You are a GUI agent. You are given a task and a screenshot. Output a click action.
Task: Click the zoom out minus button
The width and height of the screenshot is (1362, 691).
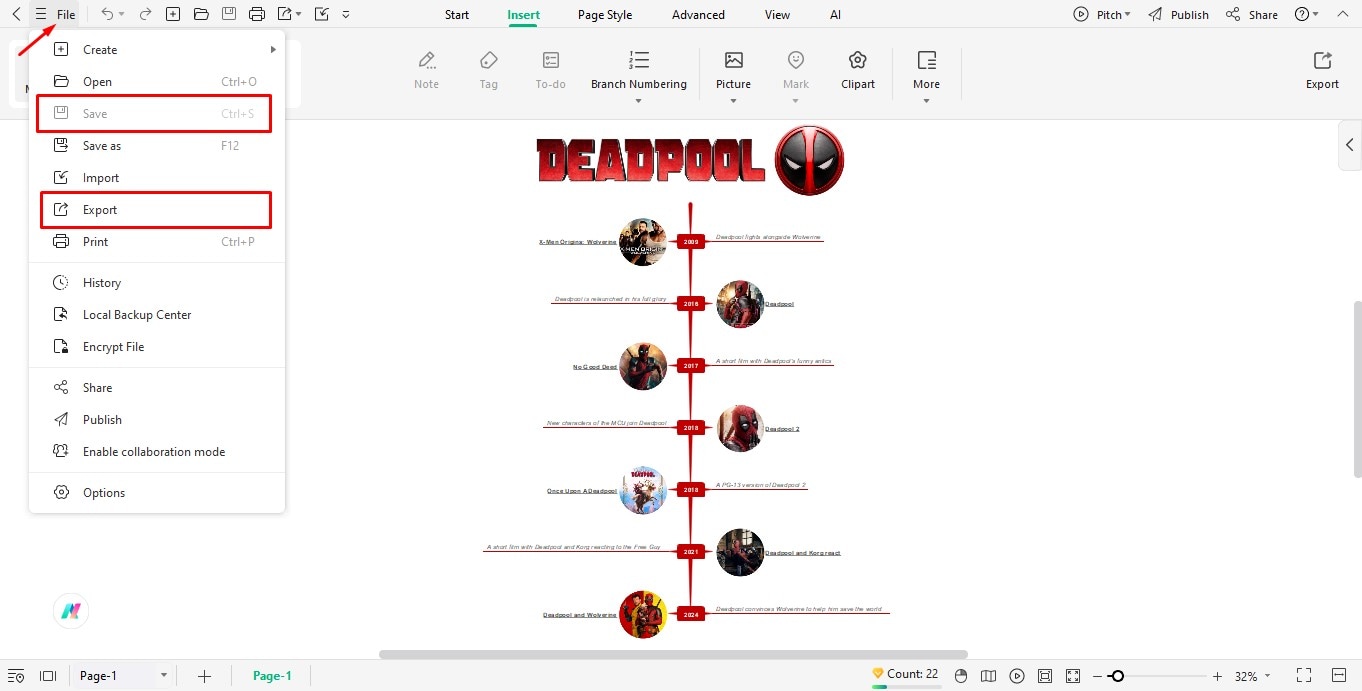[1097, 676]
